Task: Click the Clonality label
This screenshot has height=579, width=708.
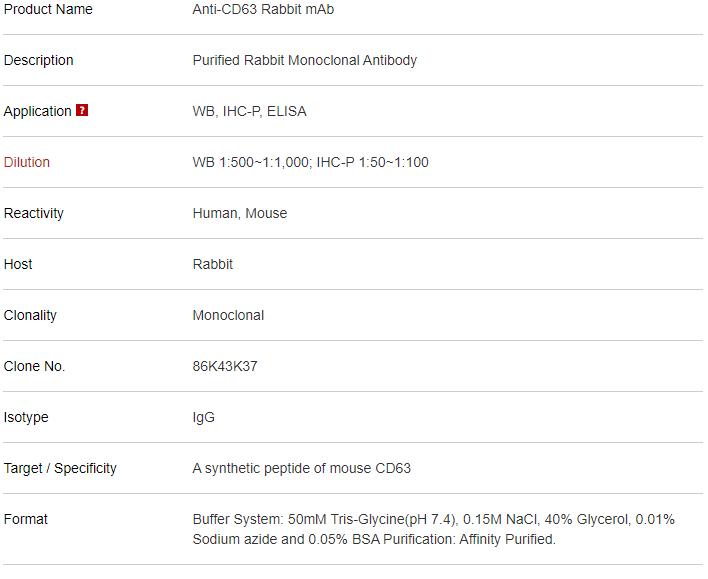Action: 30,315
